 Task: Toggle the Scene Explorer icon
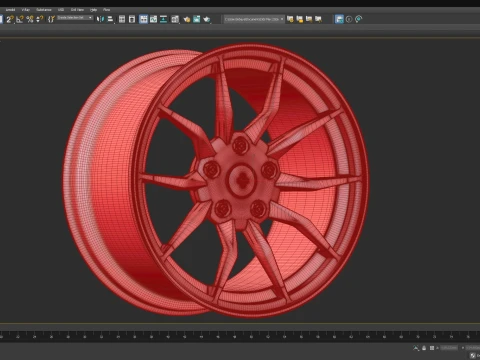(122, 19)
